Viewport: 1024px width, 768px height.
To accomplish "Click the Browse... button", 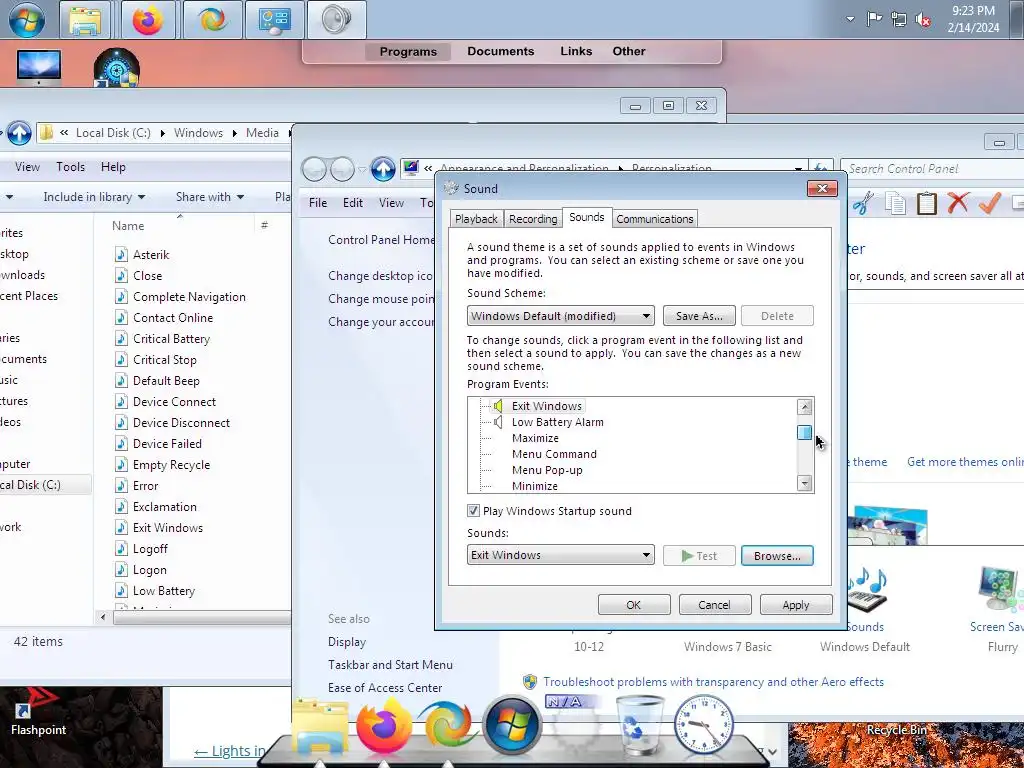I will coord(777,556).
